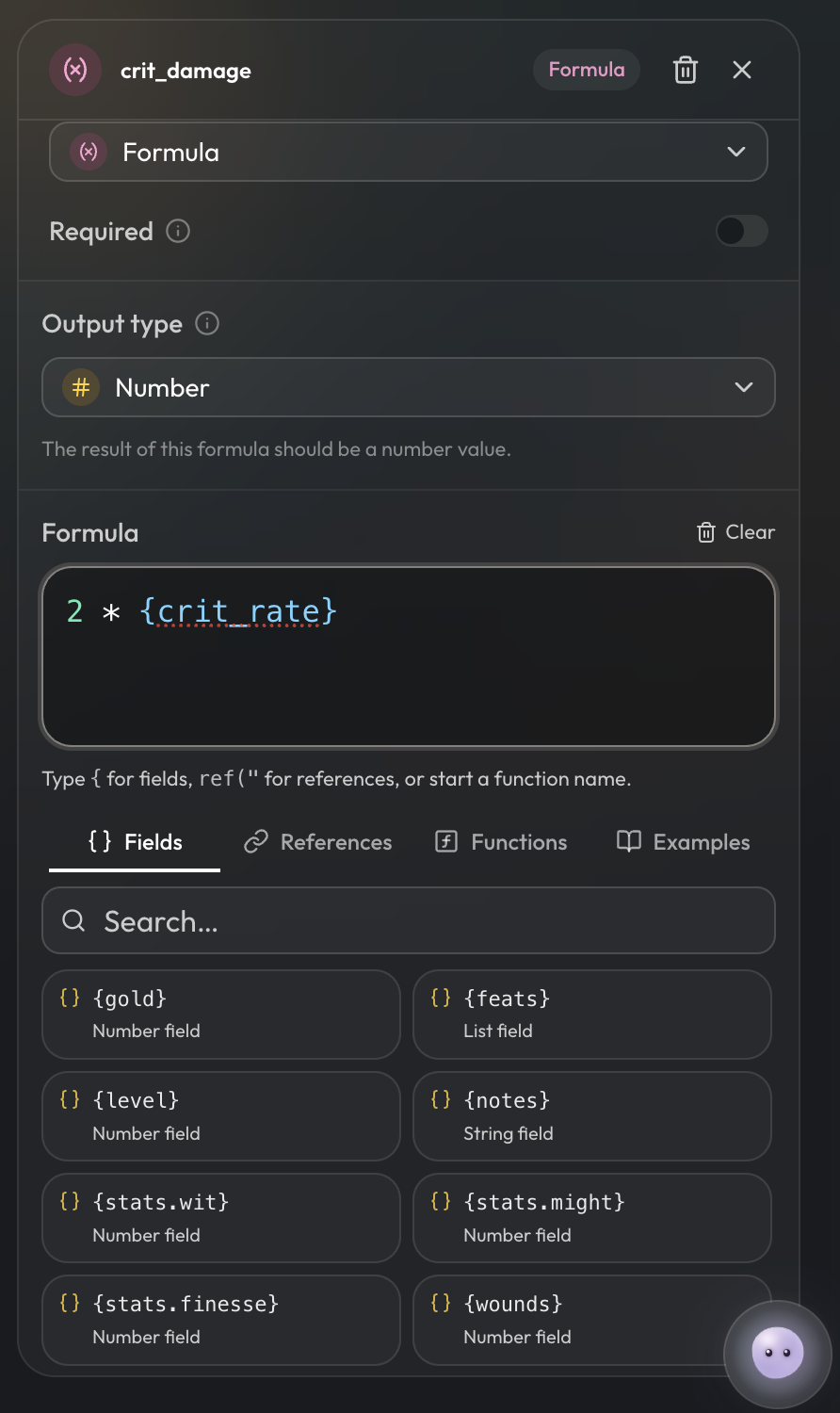The height and width of the screenshot is (1413, 840).
Task: Insert the {stats.wit} field
Action: [x=221, y=1218]
